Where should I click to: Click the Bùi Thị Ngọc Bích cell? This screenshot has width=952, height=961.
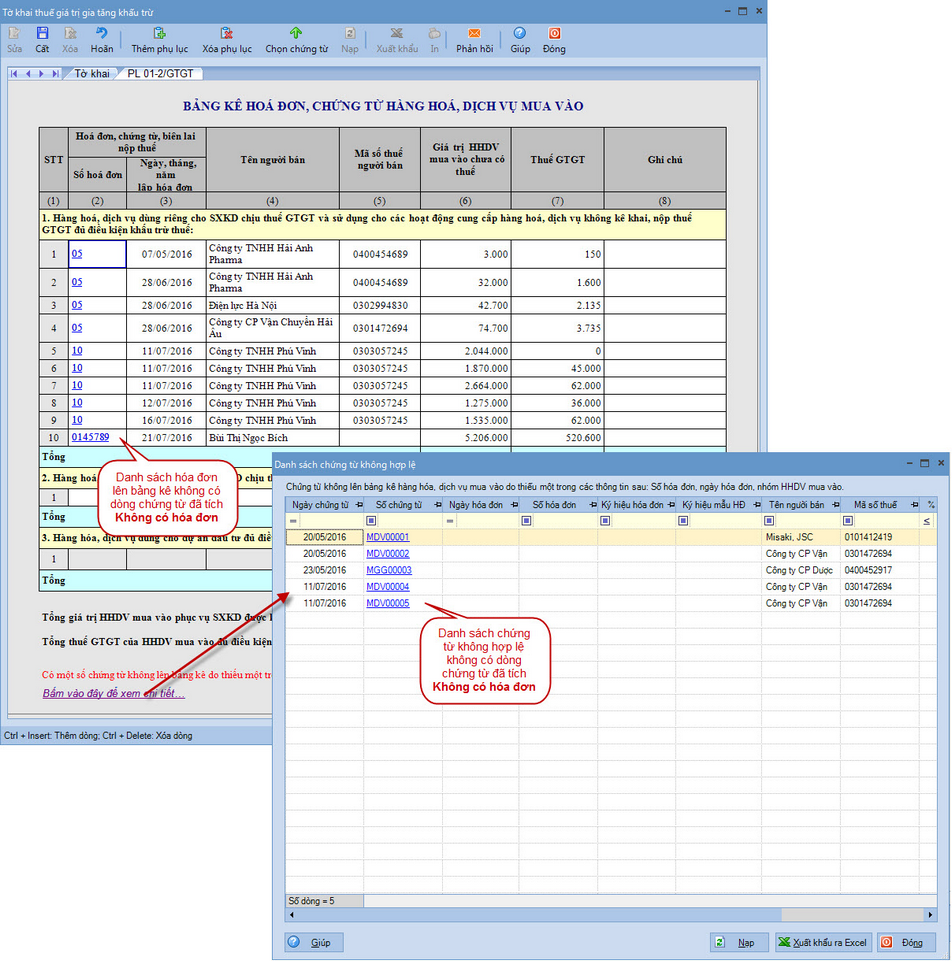point(273,438)
